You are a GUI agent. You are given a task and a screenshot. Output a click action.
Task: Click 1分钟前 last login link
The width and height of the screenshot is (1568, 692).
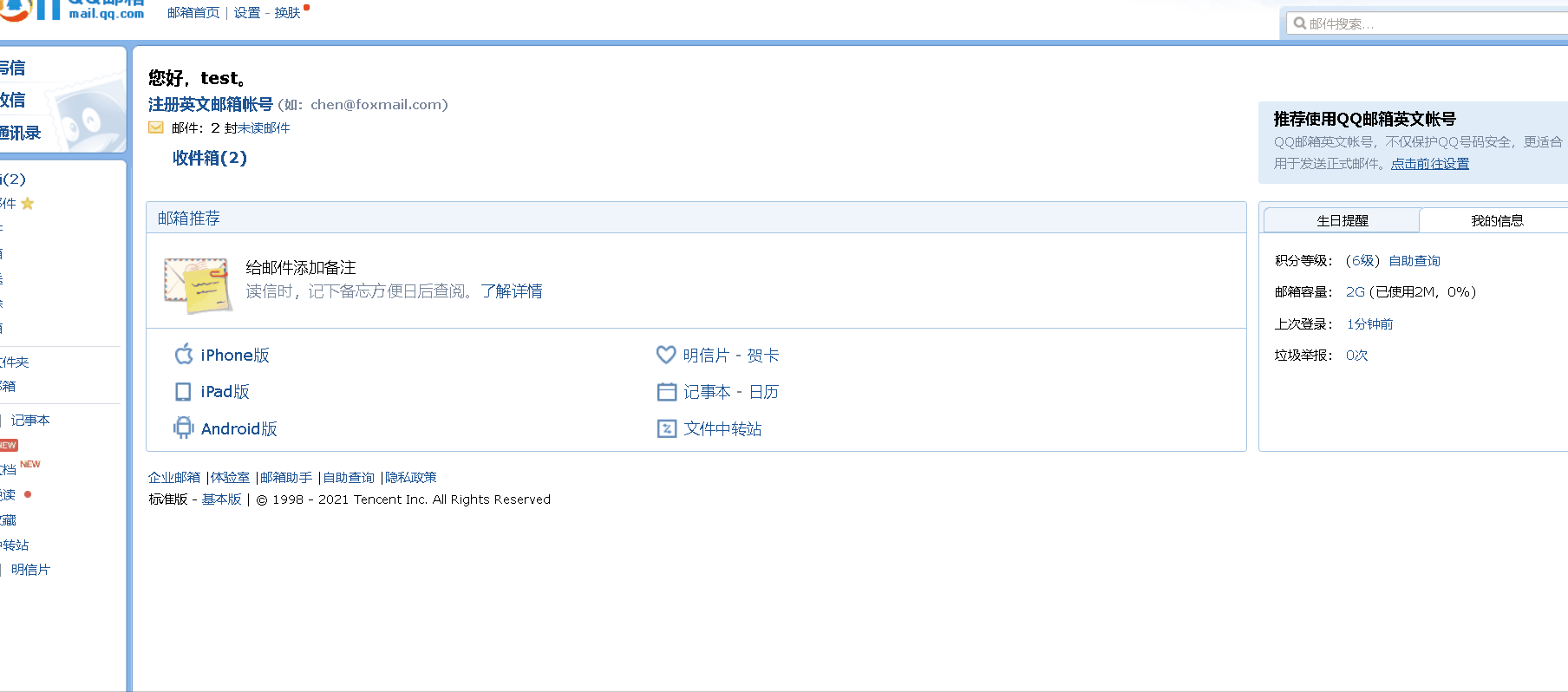point(1369,323)
